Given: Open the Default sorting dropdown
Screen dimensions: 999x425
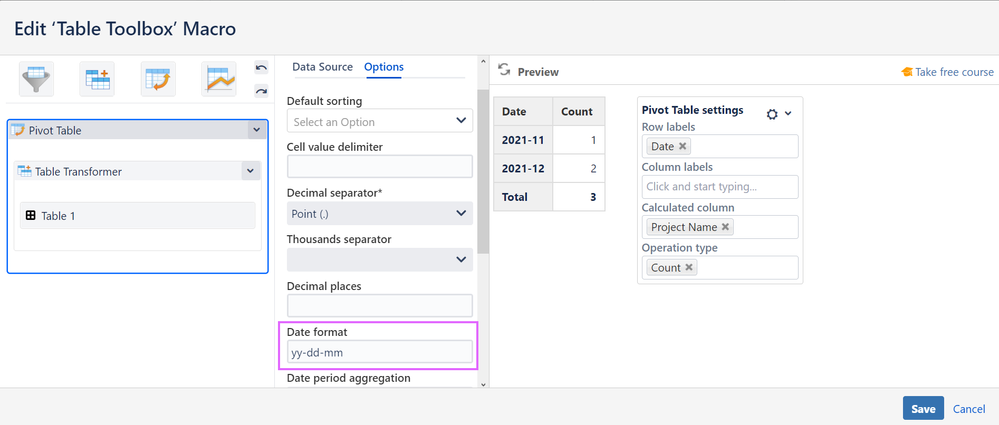Looking at the screenshot, I should (379, 121).
